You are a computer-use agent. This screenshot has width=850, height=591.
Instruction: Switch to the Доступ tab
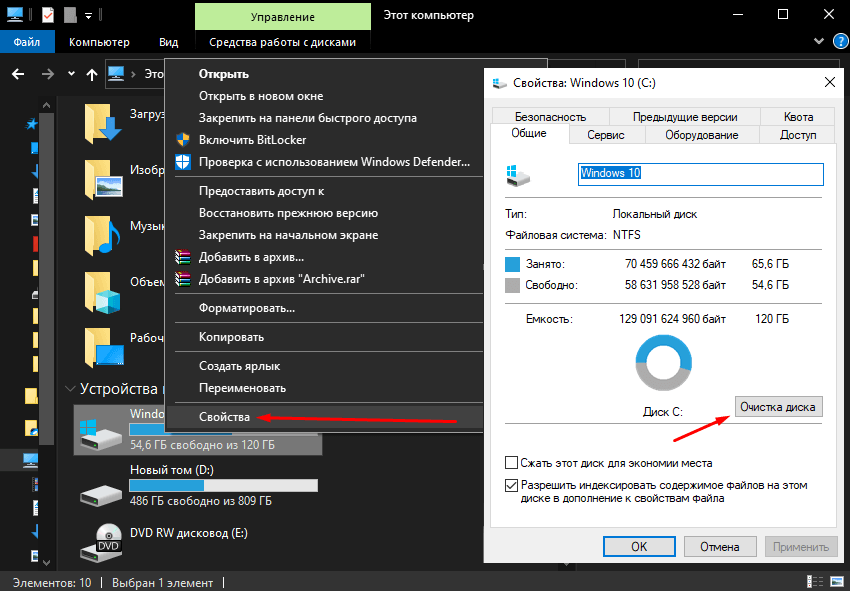point(798,135)
